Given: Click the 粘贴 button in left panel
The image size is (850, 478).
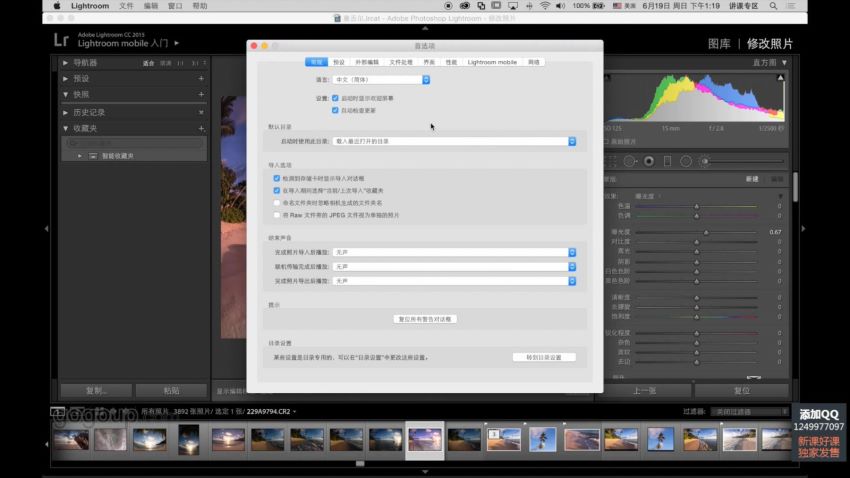Looking at the screenshot, I should pos(171,391).
